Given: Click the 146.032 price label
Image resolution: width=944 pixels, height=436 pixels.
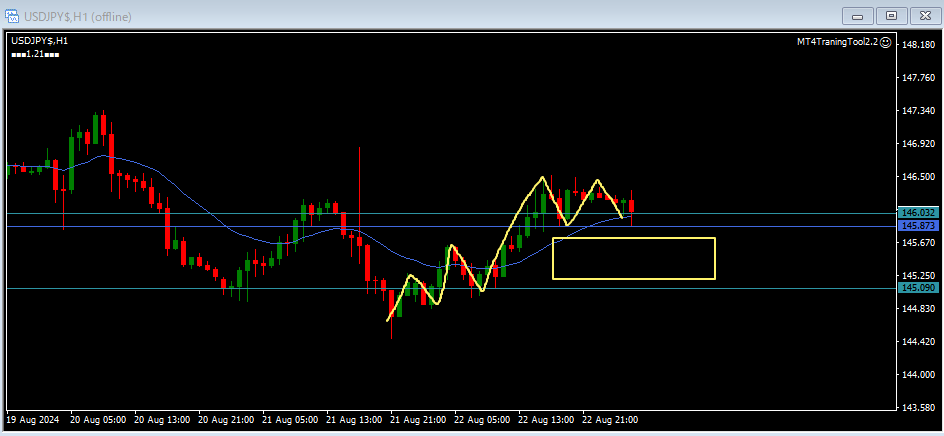Looking at the screenshot, I should coord(917,213).
